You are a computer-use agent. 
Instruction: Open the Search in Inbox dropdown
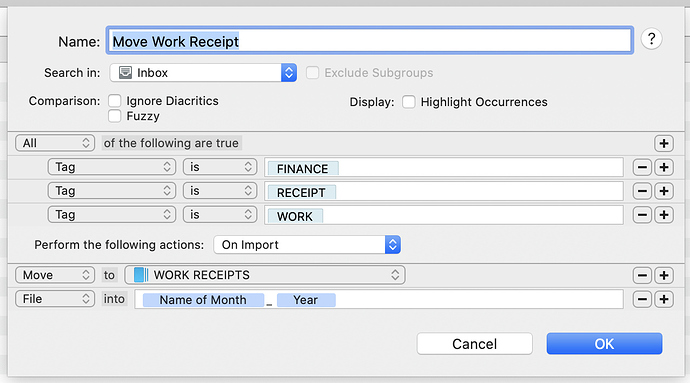[x=203, y=73]
